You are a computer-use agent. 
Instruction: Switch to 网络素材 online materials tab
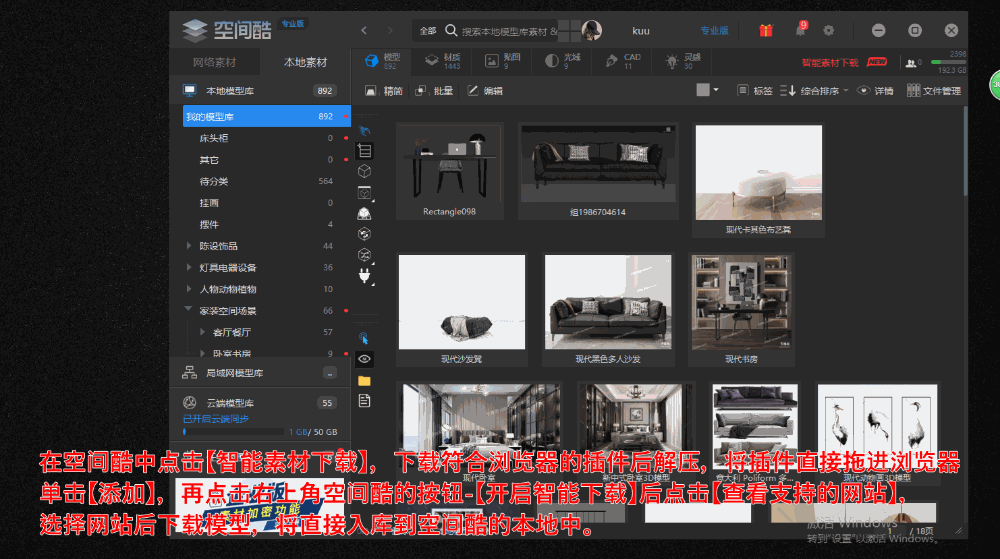pyautogui.click(x=214, y=62)
